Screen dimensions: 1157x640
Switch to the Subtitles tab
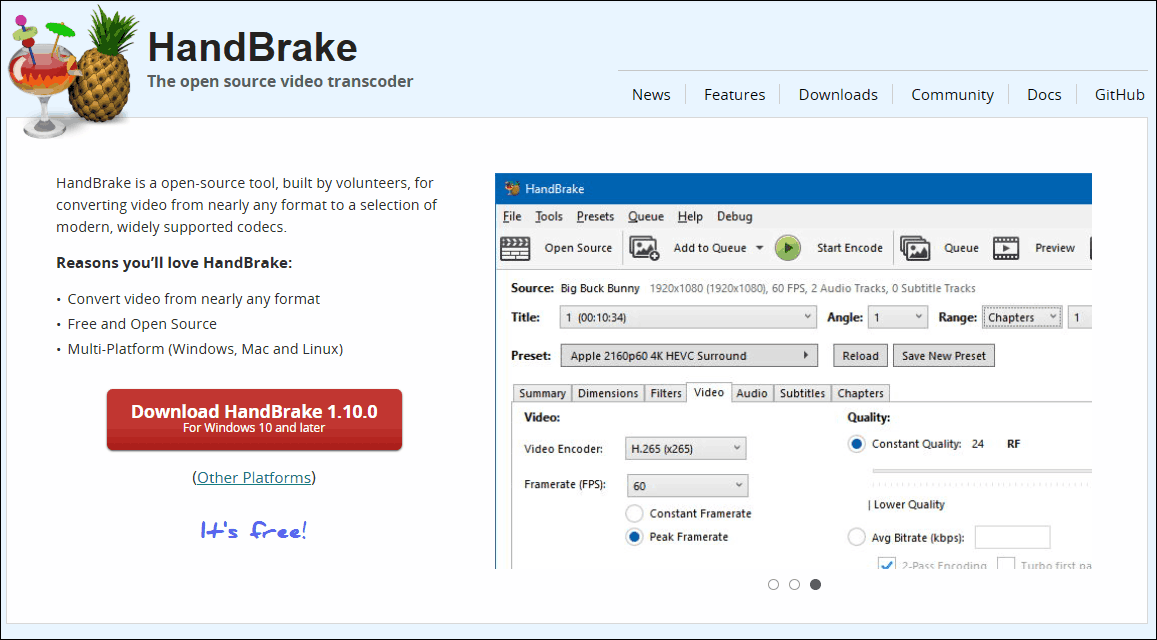click(802, 393)
